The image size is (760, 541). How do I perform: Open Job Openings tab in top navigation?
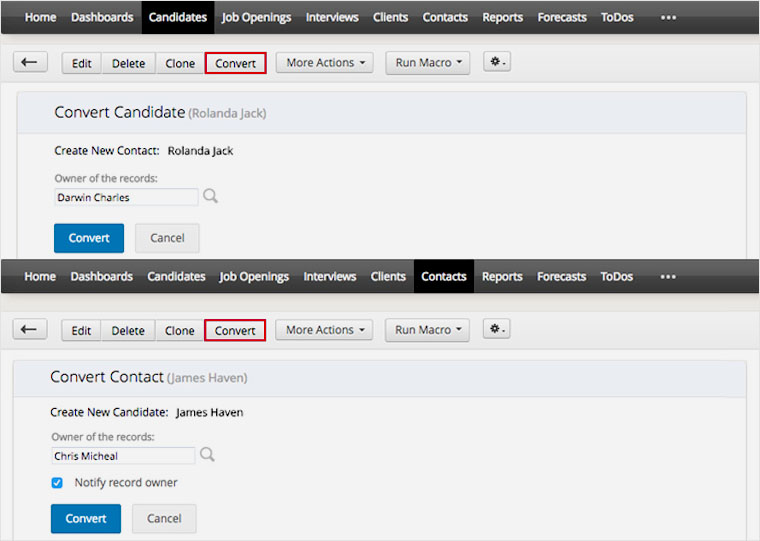256,17
